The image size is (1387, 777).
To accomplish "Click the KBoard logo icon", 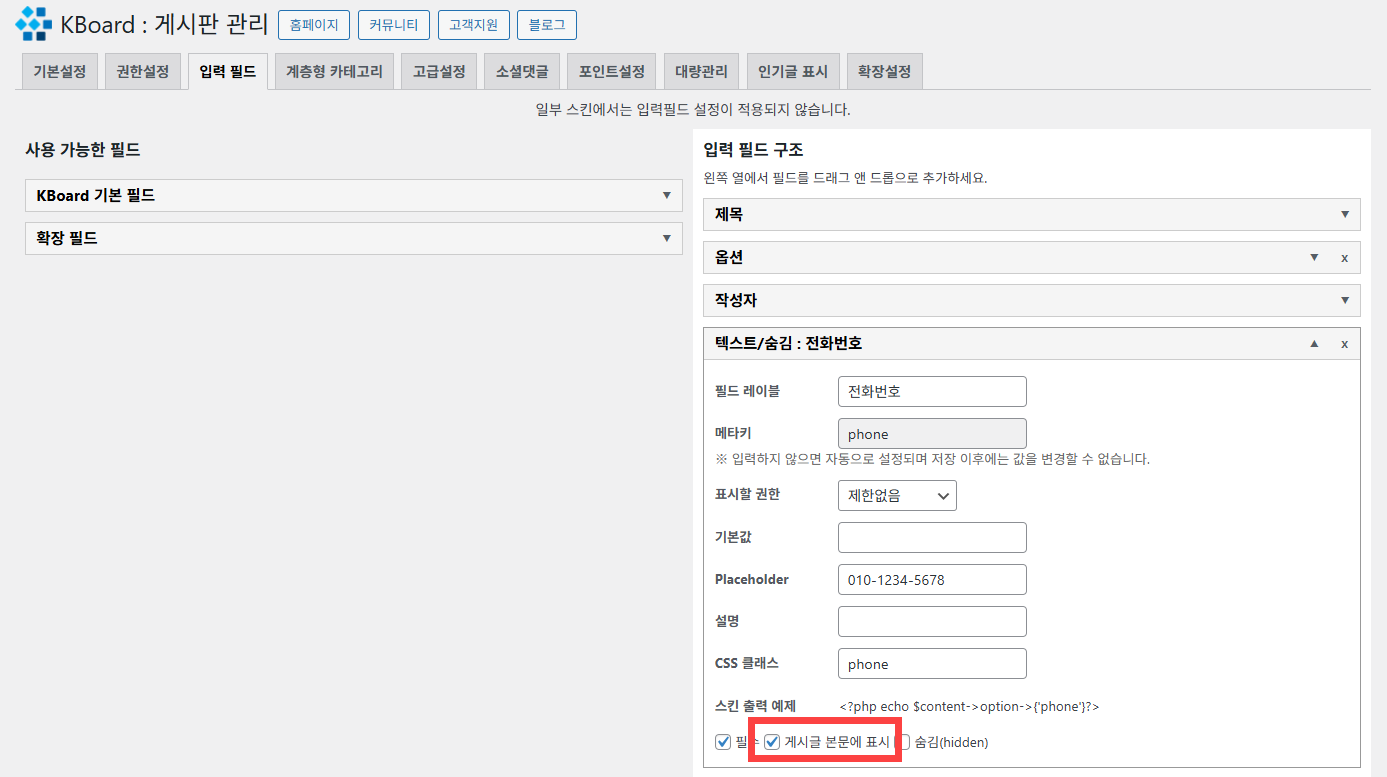I will [x=34, y=24].
